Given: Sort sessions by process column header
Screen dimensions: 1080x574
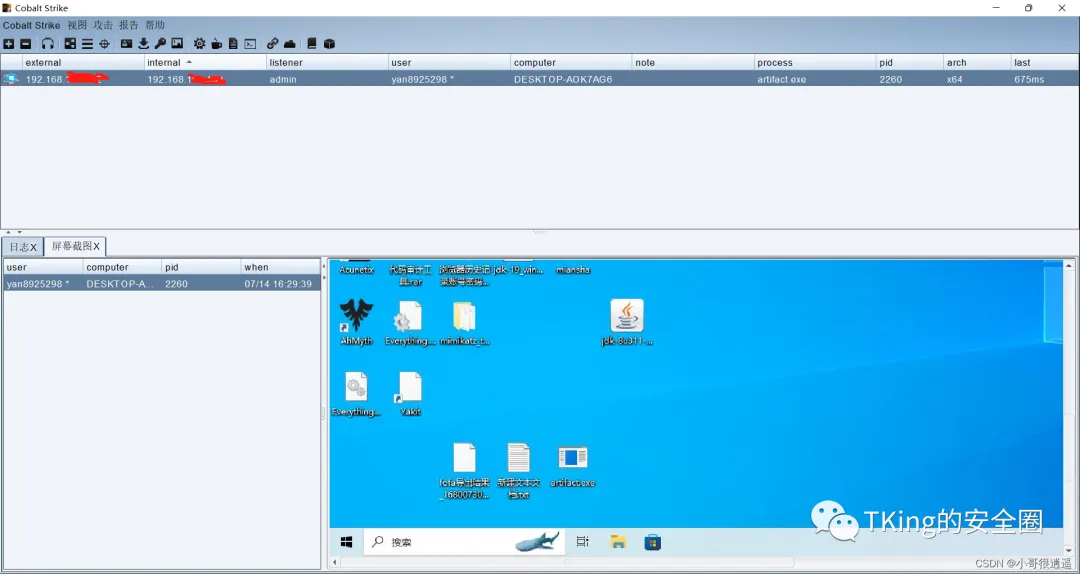Looking at the screenshot, I should [x=816, y=63].
